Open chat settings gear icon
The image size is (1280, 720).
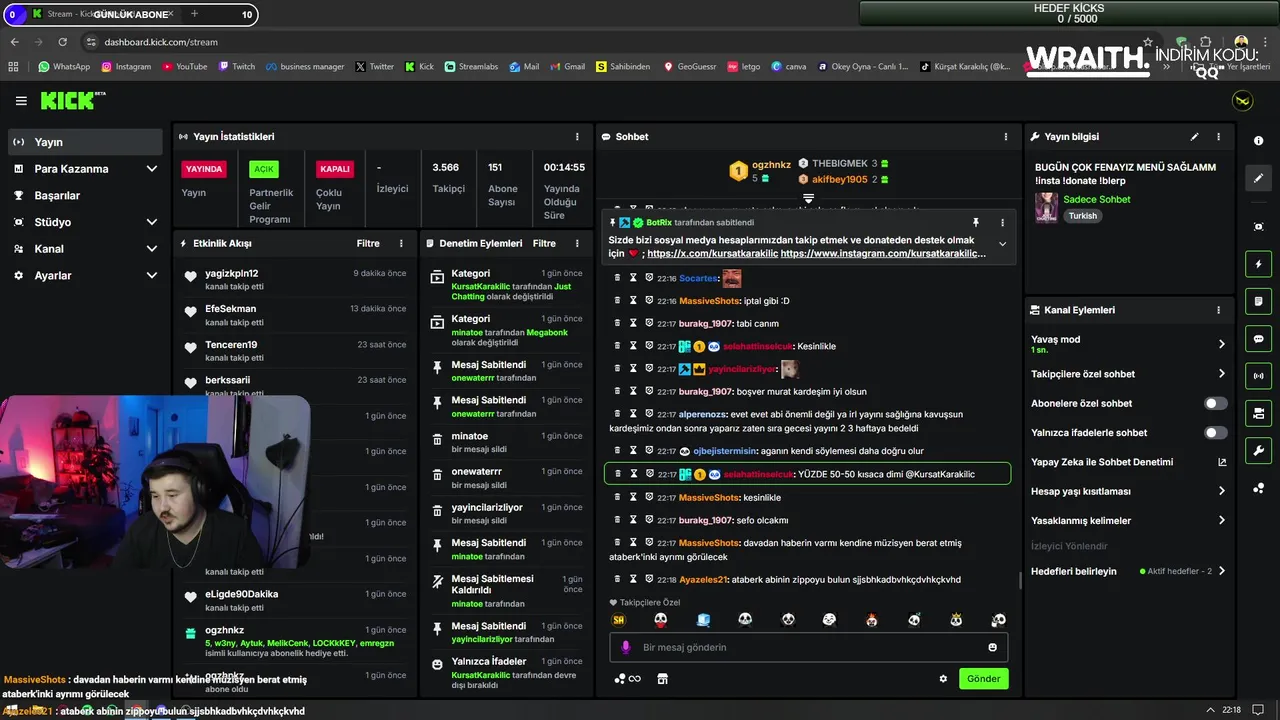(x=943, y=678)
